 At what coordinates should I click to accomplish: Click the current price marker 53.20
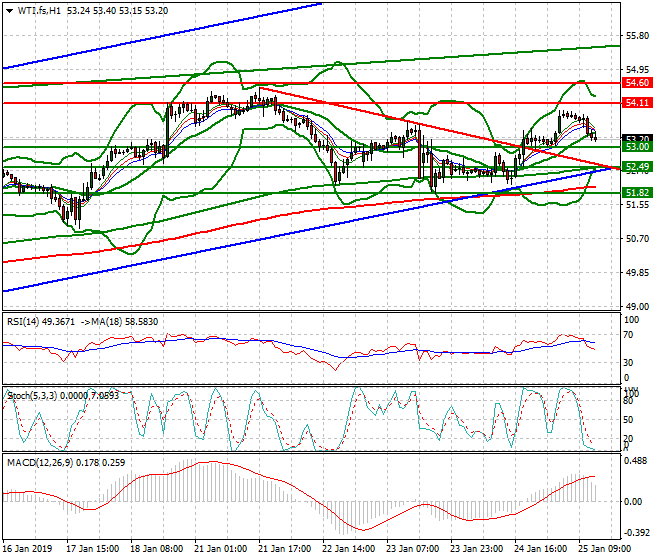coord(637,139)
